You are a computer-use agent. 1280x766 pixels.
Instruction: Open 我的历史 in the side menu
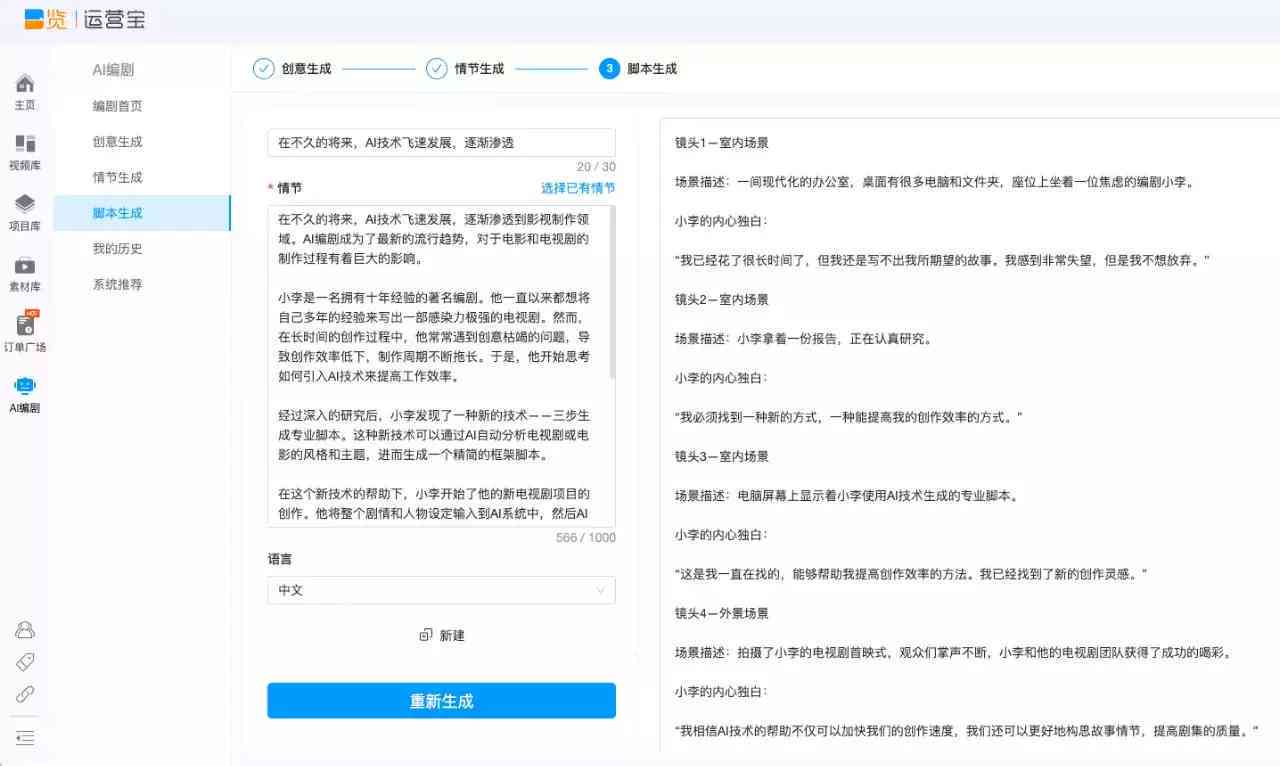tap(117, 249)
